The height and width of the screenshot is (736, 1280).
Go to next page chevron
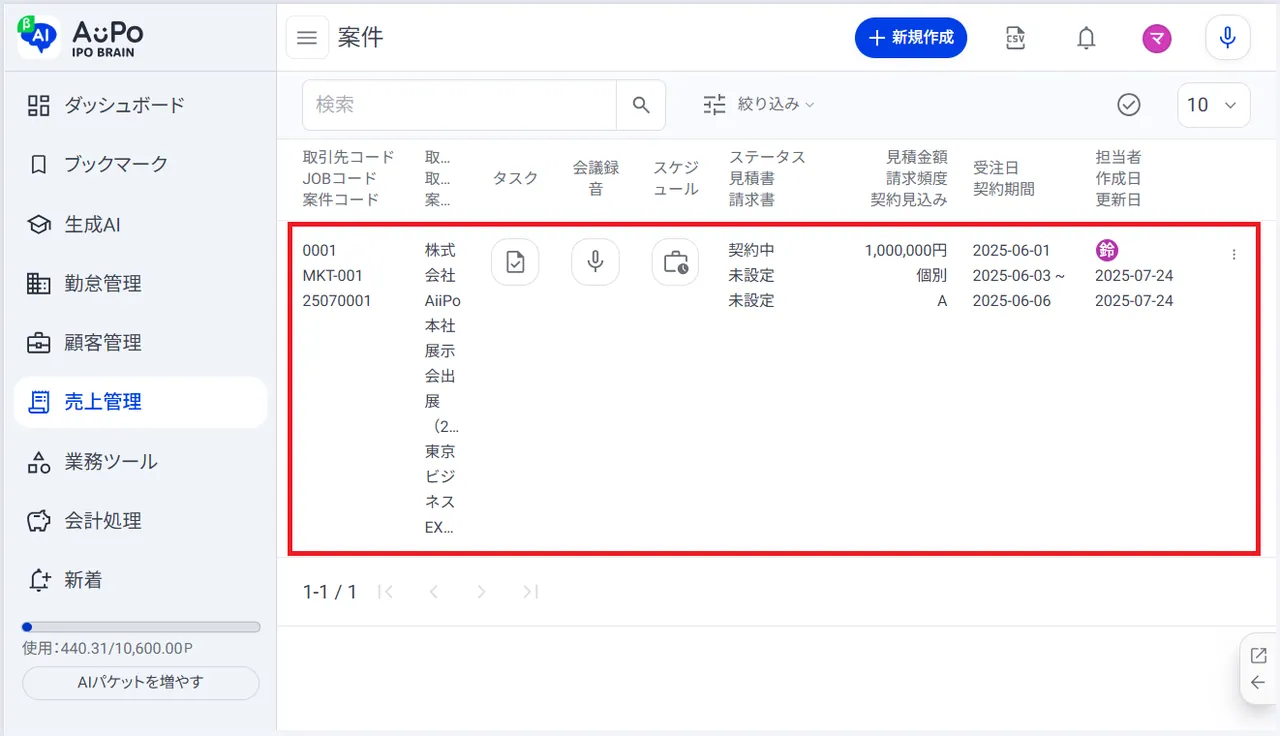click(481, 592)
